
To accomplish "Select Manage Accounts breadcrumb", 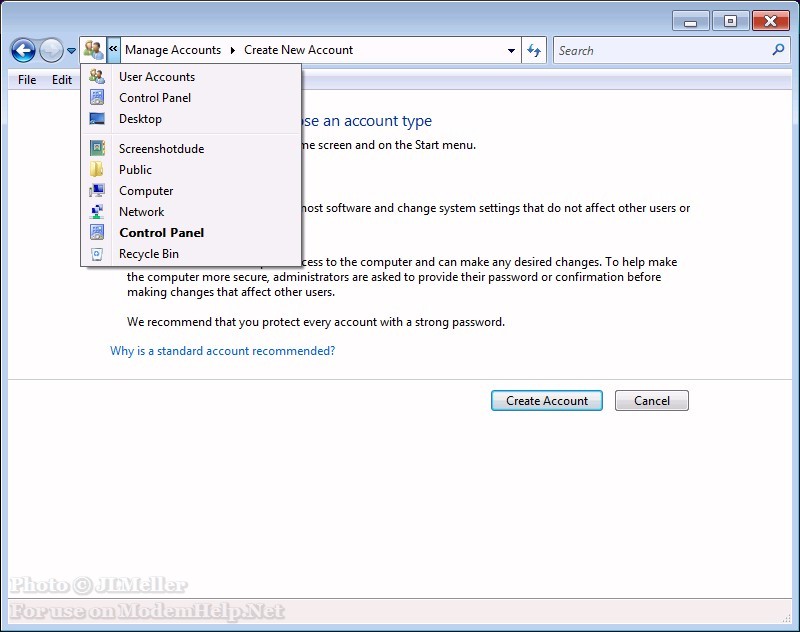I will pyautogui.click(x=173, y=50).
